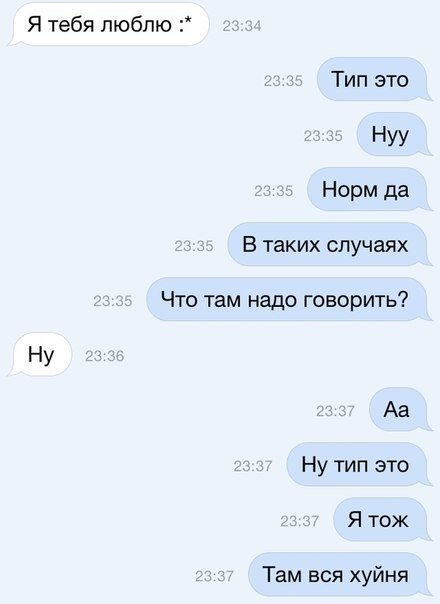Select the 'Тип это' message bubble
Screen dimensions: 440x604
click(374, 79)
